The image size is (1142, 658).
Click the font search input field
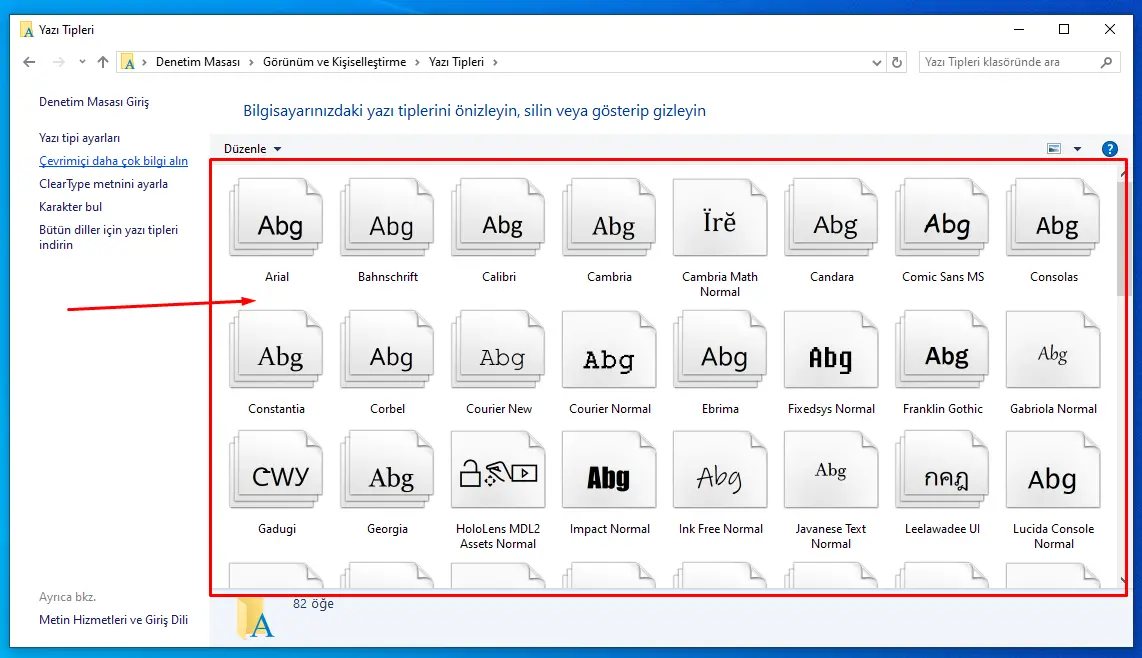pyautogui.click(x=1009, y=62)
